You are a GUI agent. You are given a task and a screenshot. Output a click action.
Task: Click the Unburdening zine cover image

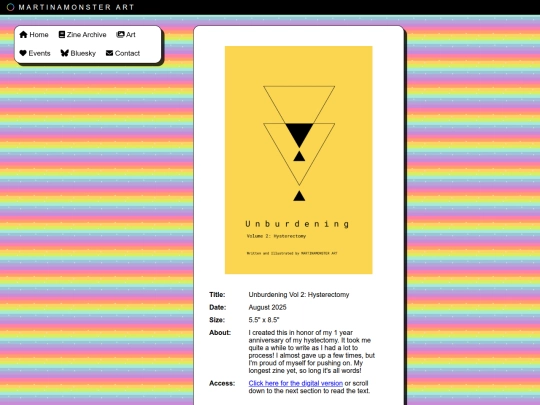click(299, 160)
